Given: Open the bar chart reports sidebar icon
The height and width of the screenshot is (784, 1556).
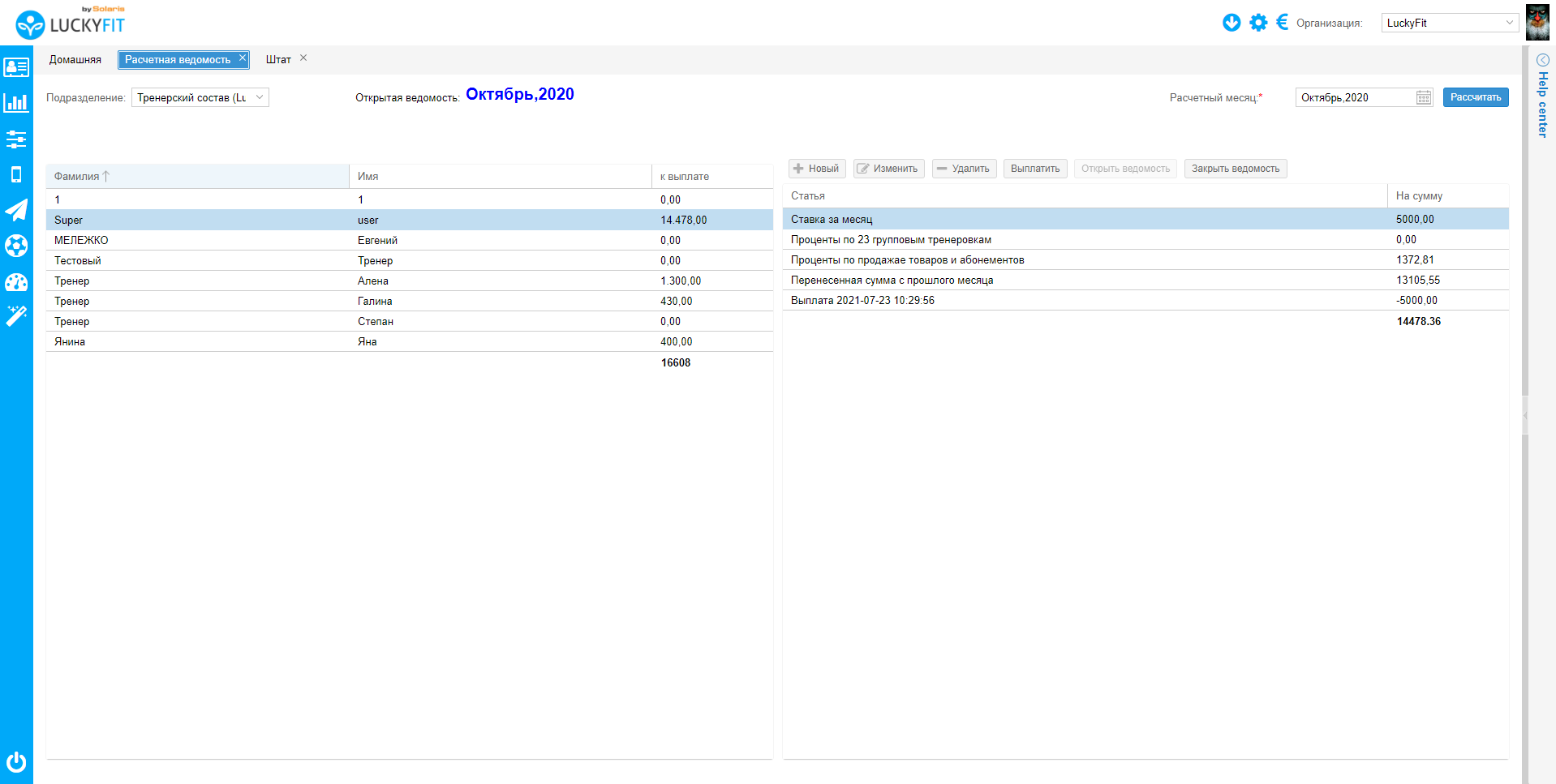Looking at the screenshot, I should click(x=16, y=103).
